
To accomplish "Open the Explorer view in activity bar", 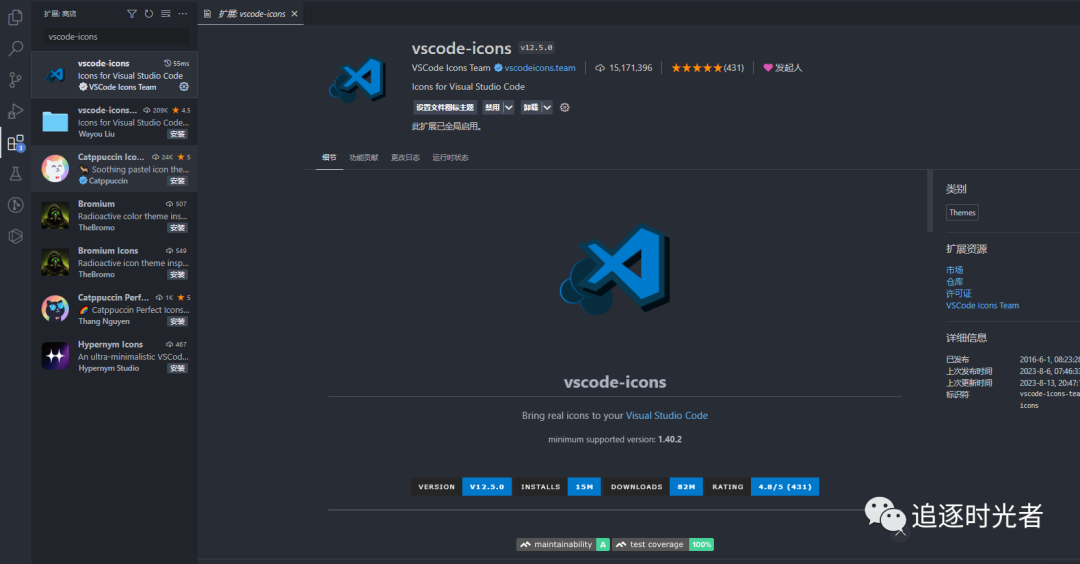I will 15,17.
